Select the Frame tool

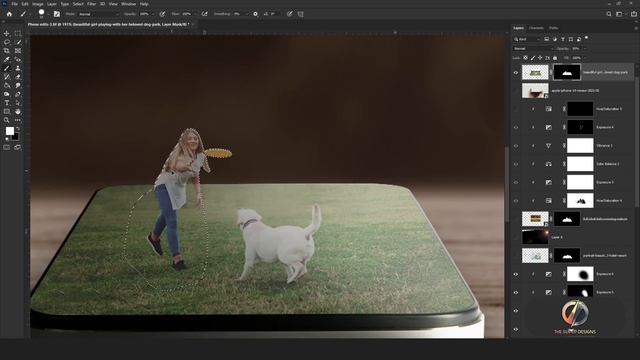pos(18,51)
